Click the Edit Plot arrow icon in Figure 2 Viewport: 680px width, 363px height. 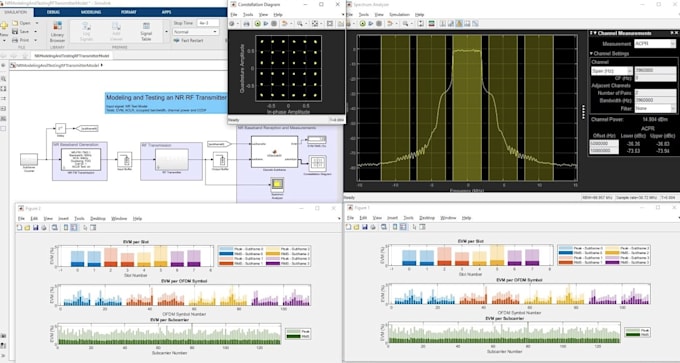(85, 227)
